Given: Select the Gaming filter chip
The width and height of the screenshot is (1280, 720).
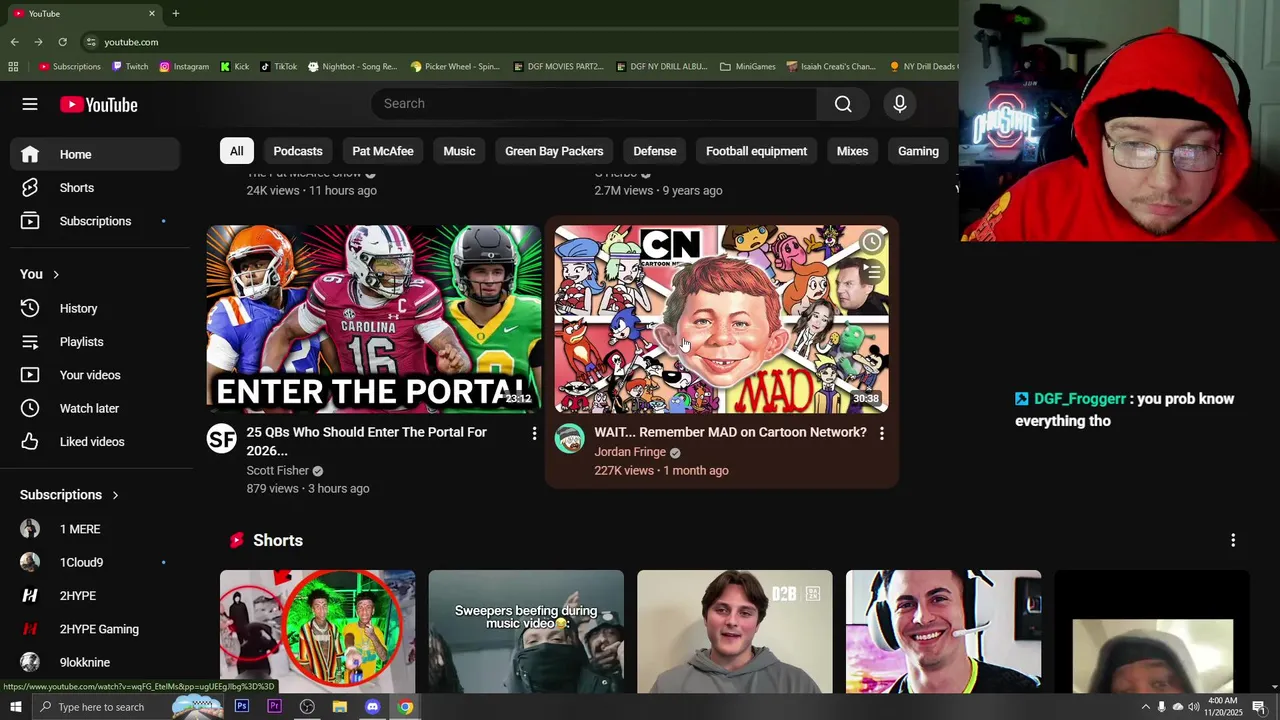Looking at the screenshot, I should 918,151.
